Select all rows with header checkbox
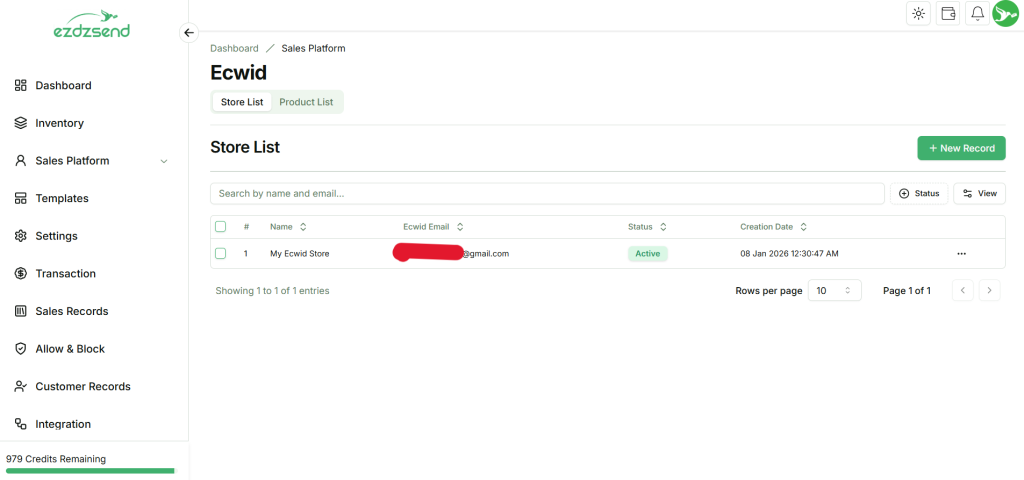 click(x=221, y=227)
